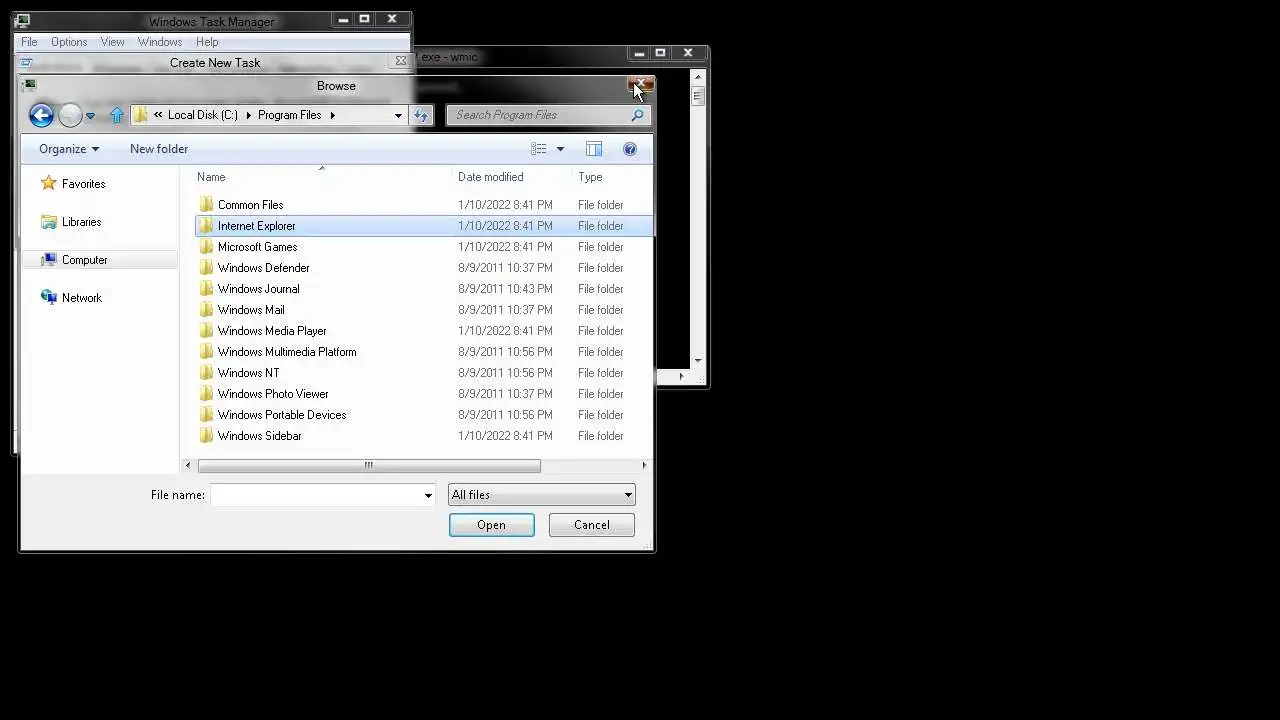This screenshot has height=720, width=1280.
Task: Select the Windows NT folder
Action: click(x=424, y=373)
